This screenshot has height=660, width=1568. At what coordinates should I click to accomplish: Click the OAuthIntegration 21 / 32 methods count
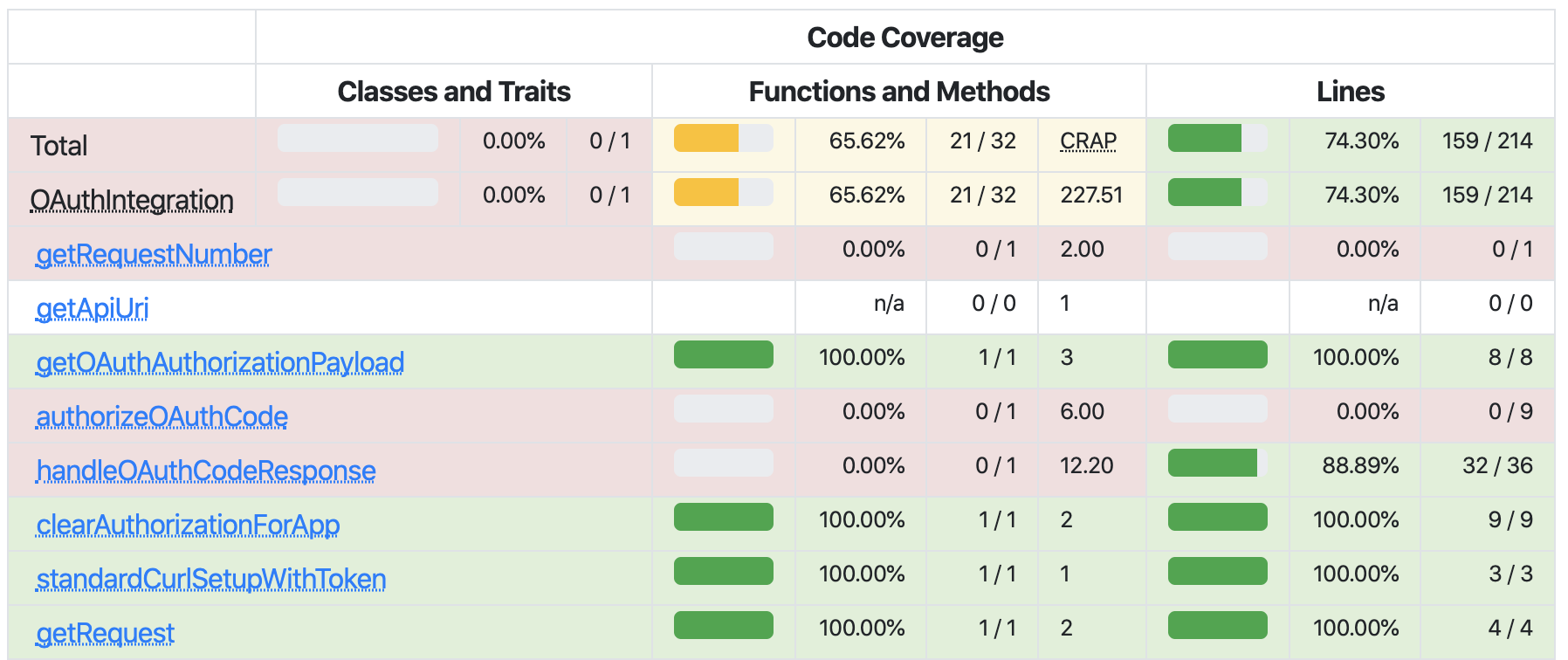pos(983,195)
